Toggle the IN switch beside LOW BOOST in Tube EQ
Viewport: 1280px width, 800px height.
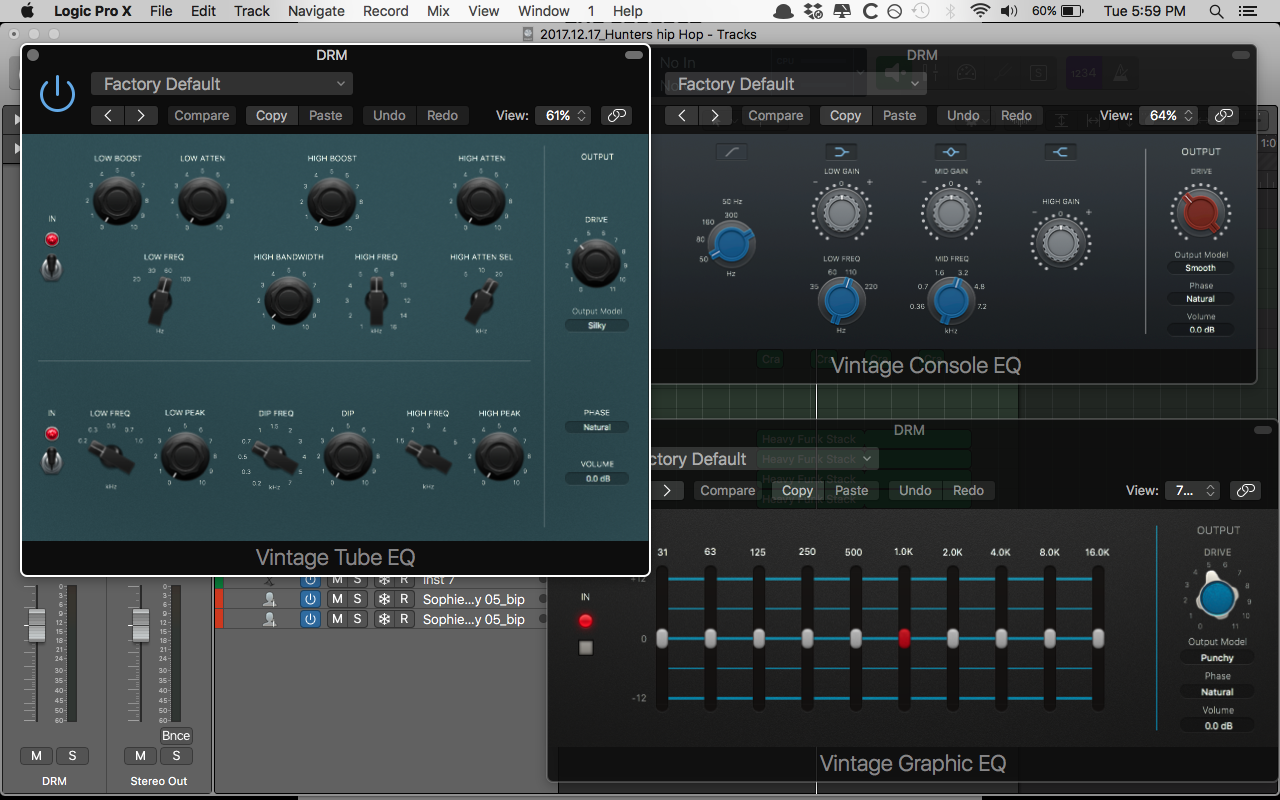point(51,268)
